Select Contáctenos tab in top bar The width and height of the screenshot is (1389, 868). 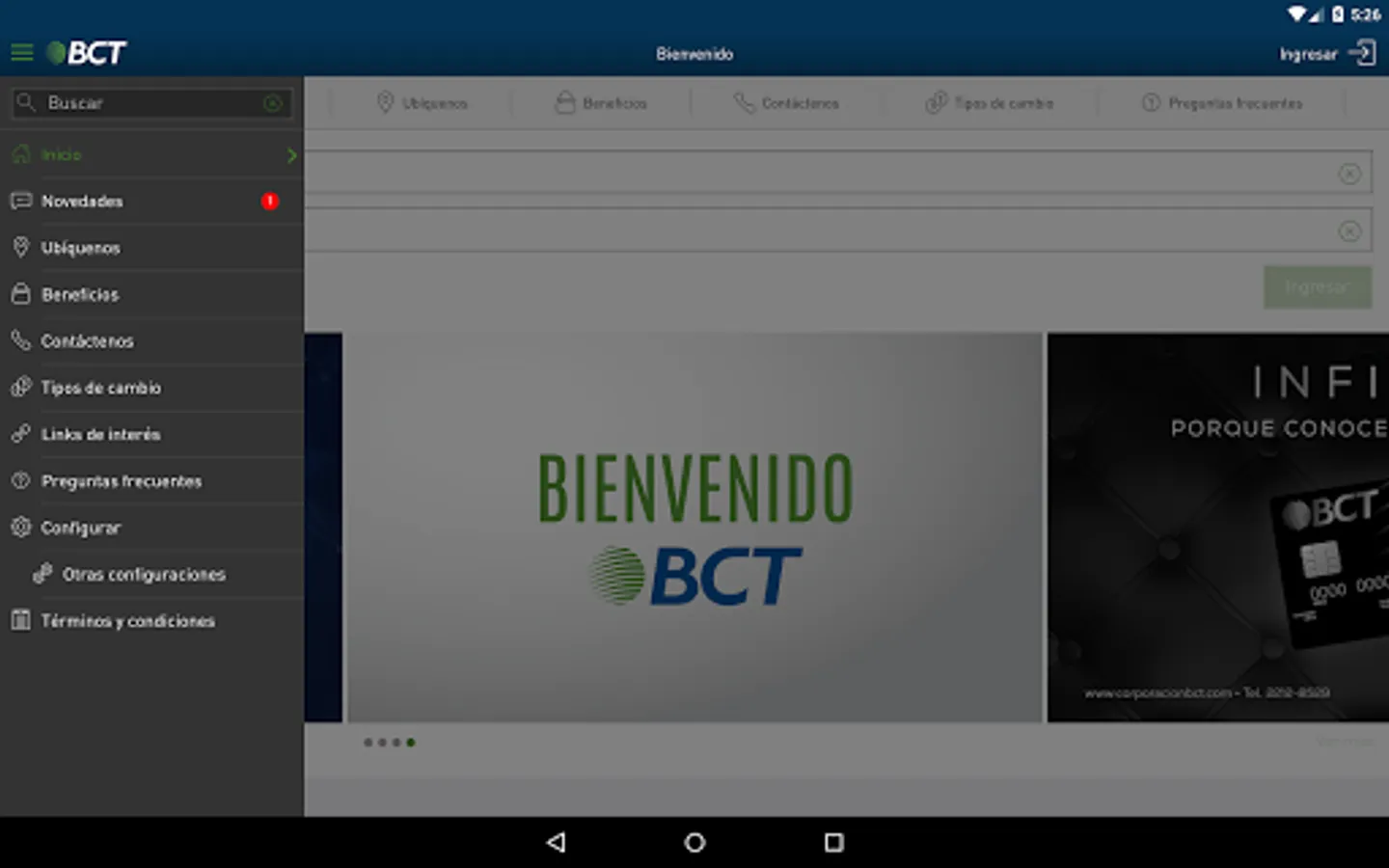click(x=786, y=102)
